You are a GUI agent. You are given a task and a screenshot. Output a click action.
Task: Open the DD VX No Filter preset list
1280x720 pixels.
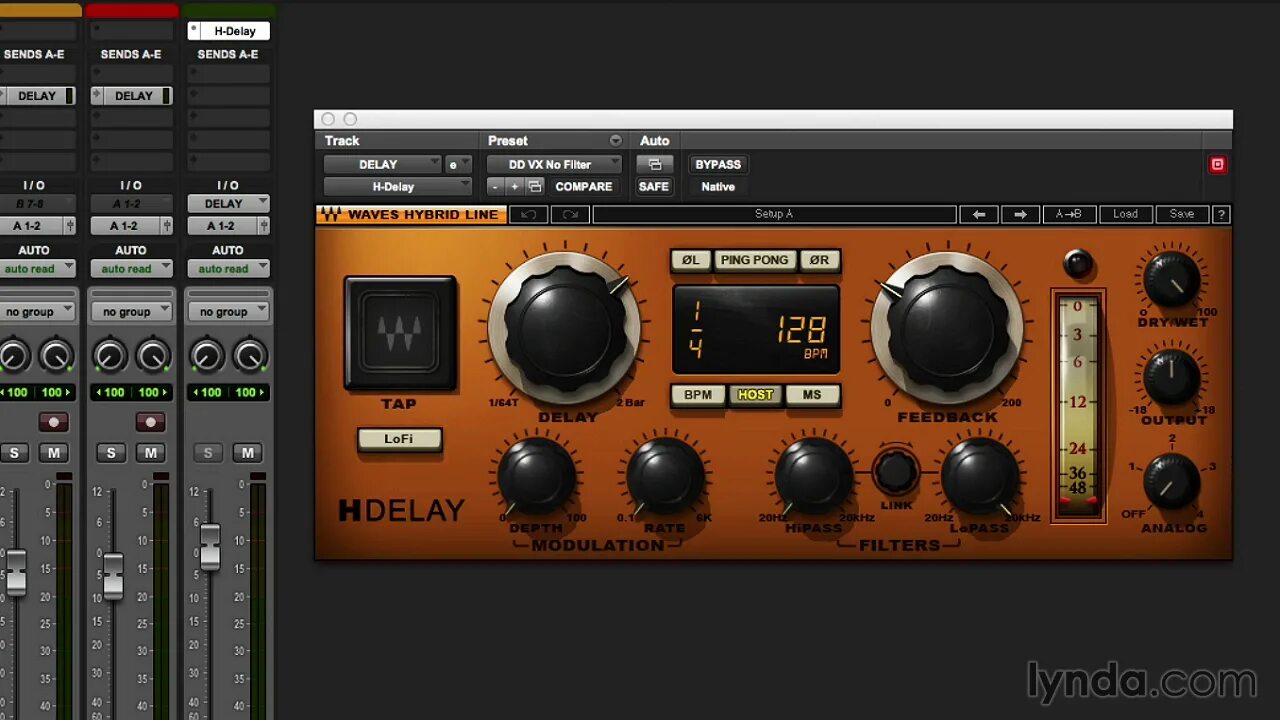(x=554, y=165)
